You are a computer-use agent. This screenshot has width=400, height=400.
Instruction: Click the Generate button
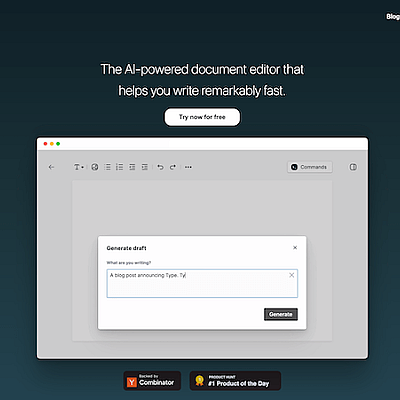tap(281, 314)
